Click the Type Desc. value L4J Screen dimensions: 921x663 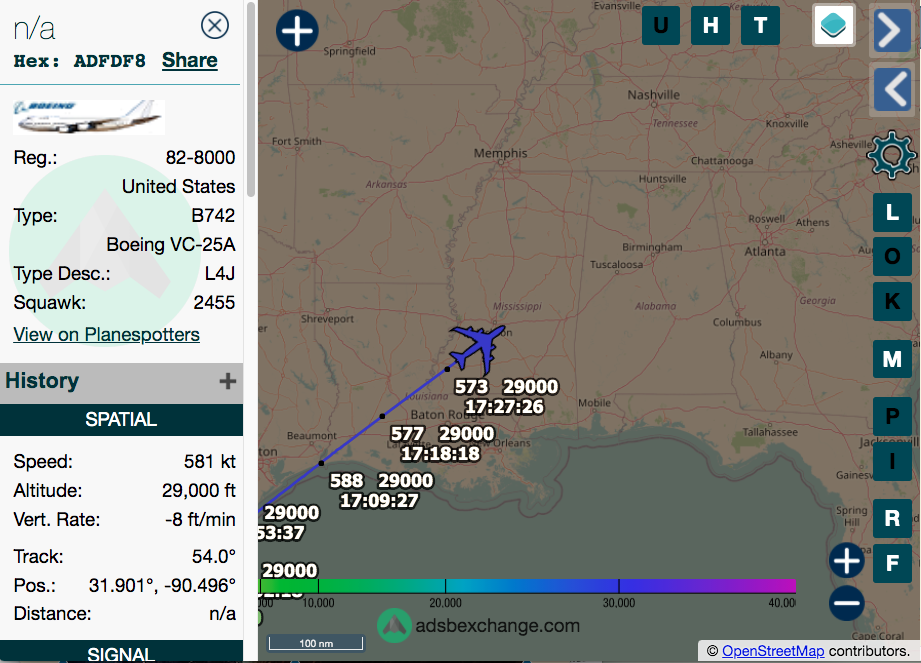coord(220,274)
